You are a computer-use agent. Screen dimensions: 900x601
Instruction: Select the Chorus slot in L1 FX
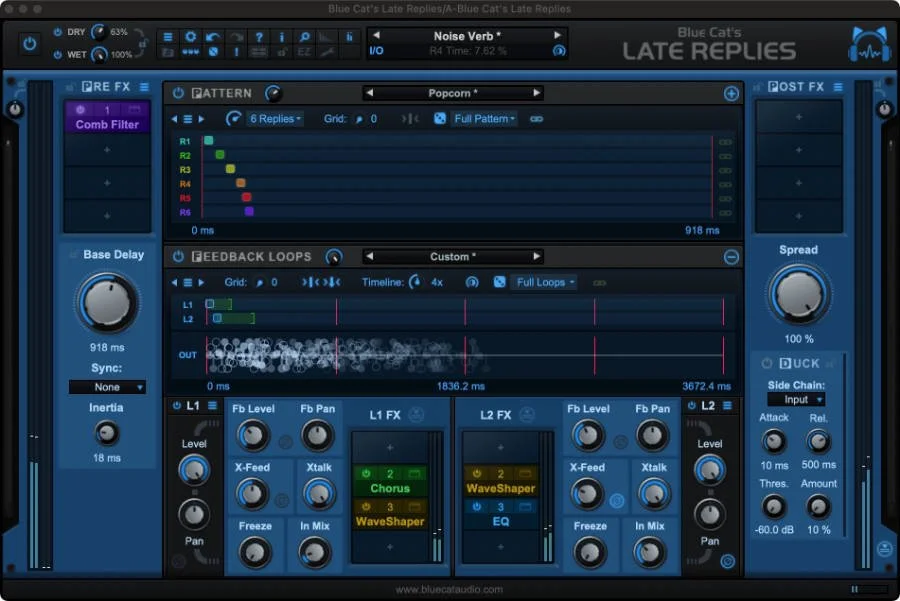click(x=390, y=481)
